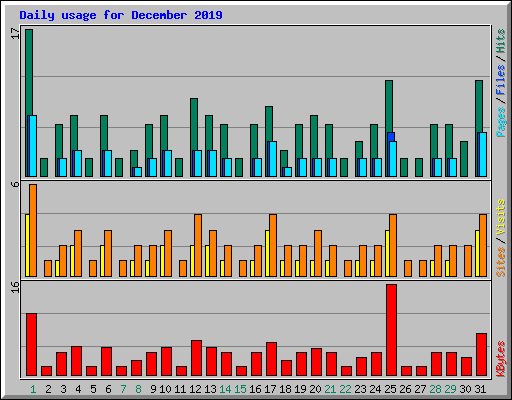This screenshot has width=512, height=400.
Task: Click day label "8" on the x-axis
Action: coord(138,389)
